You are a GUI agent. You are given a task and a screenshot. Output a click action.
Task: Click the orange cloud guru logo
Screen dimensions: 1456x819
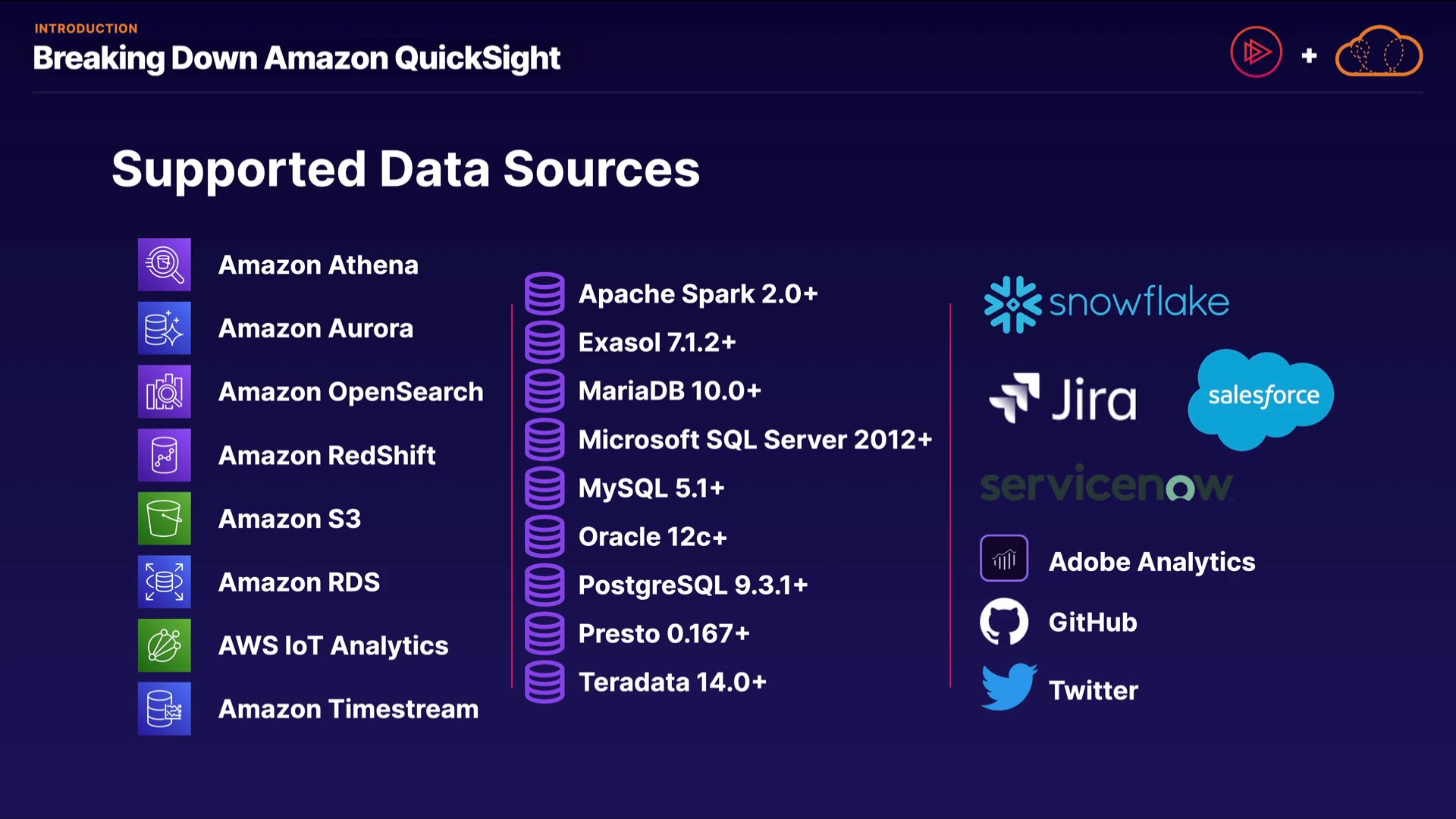pos(1379,52)
